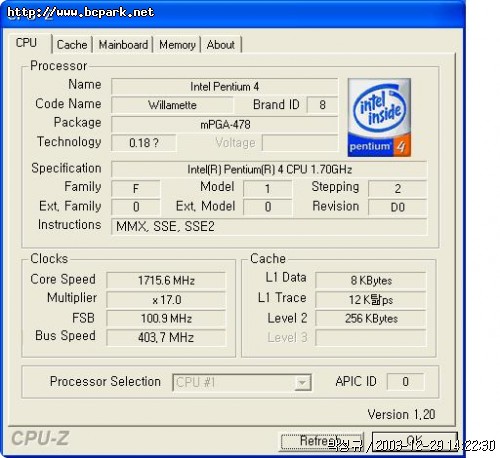Click the Refresh button
500x458 pixels.
322,441
